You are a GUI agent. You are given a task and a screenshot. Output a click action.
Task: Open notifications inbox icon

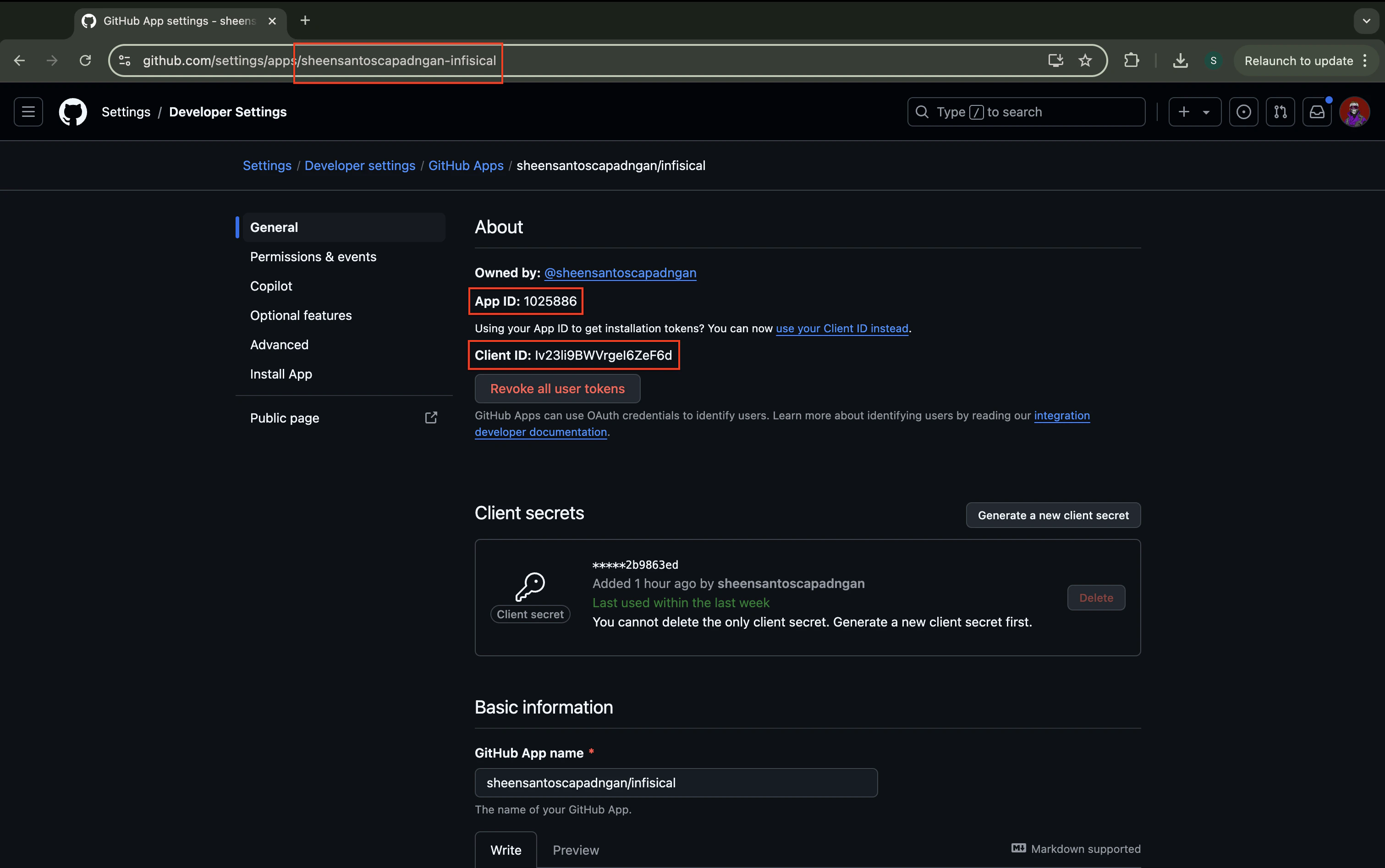pos(1317,112)
